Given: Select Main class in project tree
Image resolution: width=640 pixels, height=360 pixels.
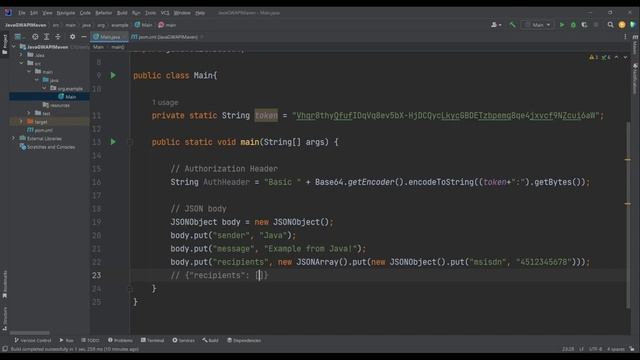Looking at the screenshot, I should (x=67, y=97).
